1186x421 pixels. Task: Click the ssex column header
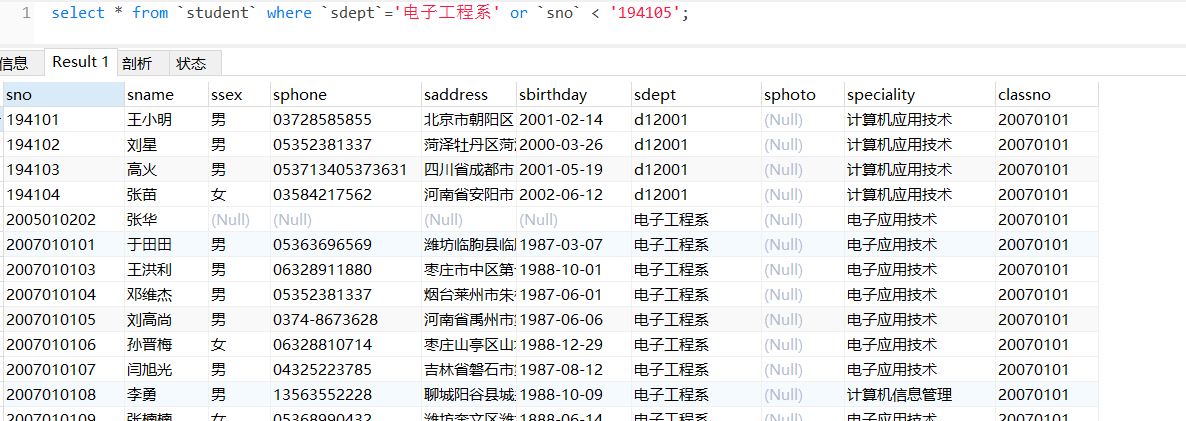click(239, 94)
